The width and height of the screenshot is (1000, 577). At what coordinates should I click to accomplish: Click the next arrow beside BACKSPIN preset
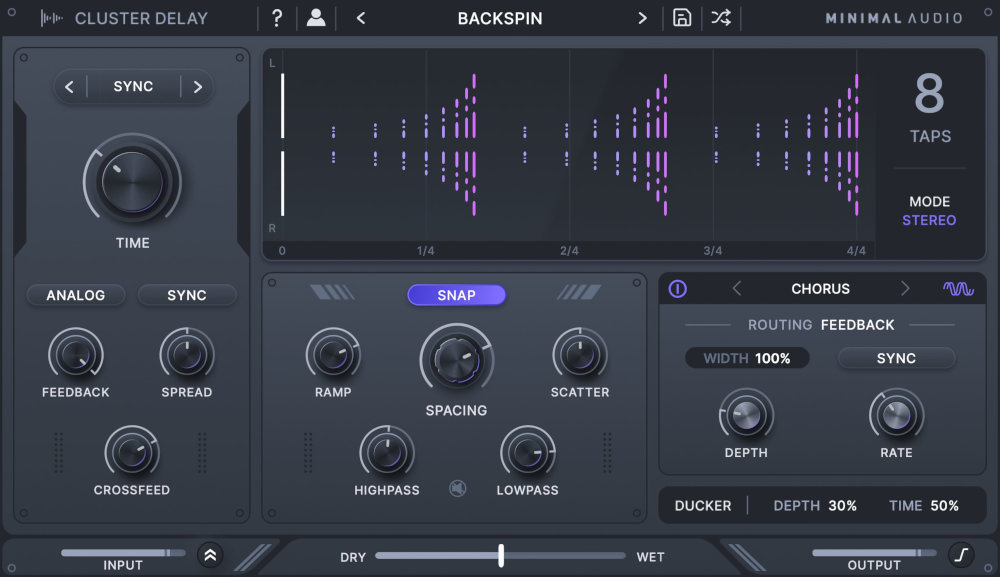(x=643, y=17)
